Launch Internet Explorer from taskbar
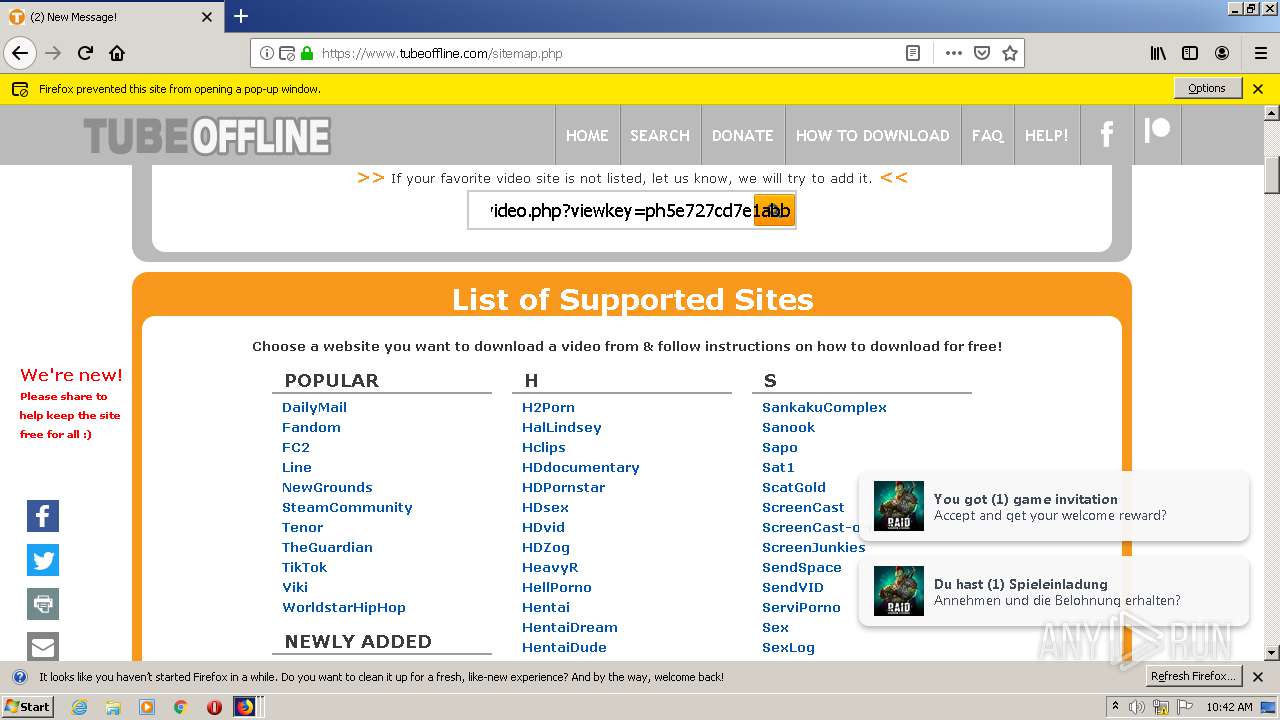 (x=79, y=707)
